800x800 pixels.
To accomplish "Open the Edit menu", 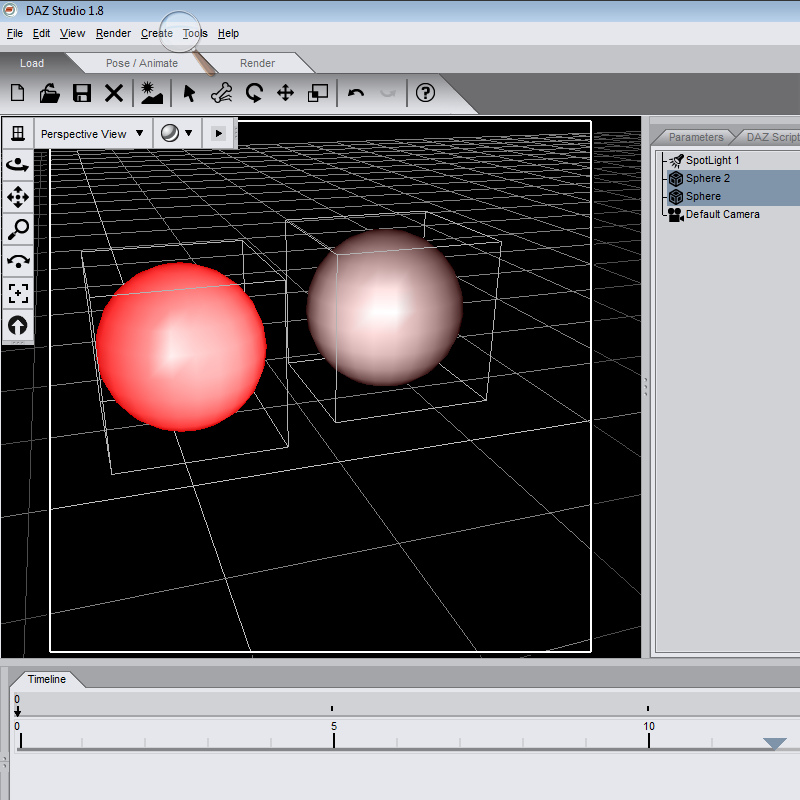I will click(41, 33).
